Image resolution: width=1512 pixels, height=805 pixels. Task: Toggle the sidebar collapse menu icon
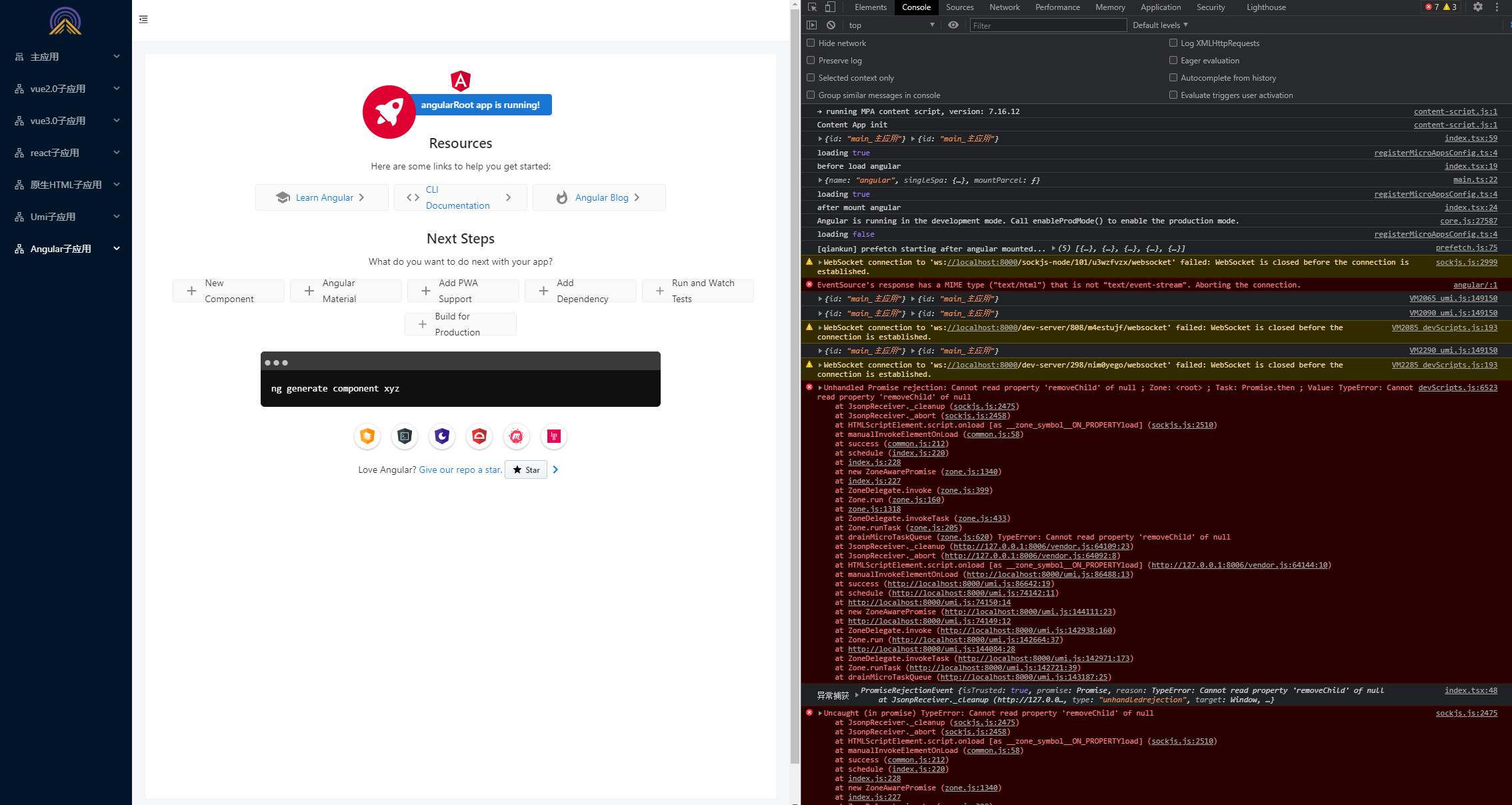pos(143,19)
